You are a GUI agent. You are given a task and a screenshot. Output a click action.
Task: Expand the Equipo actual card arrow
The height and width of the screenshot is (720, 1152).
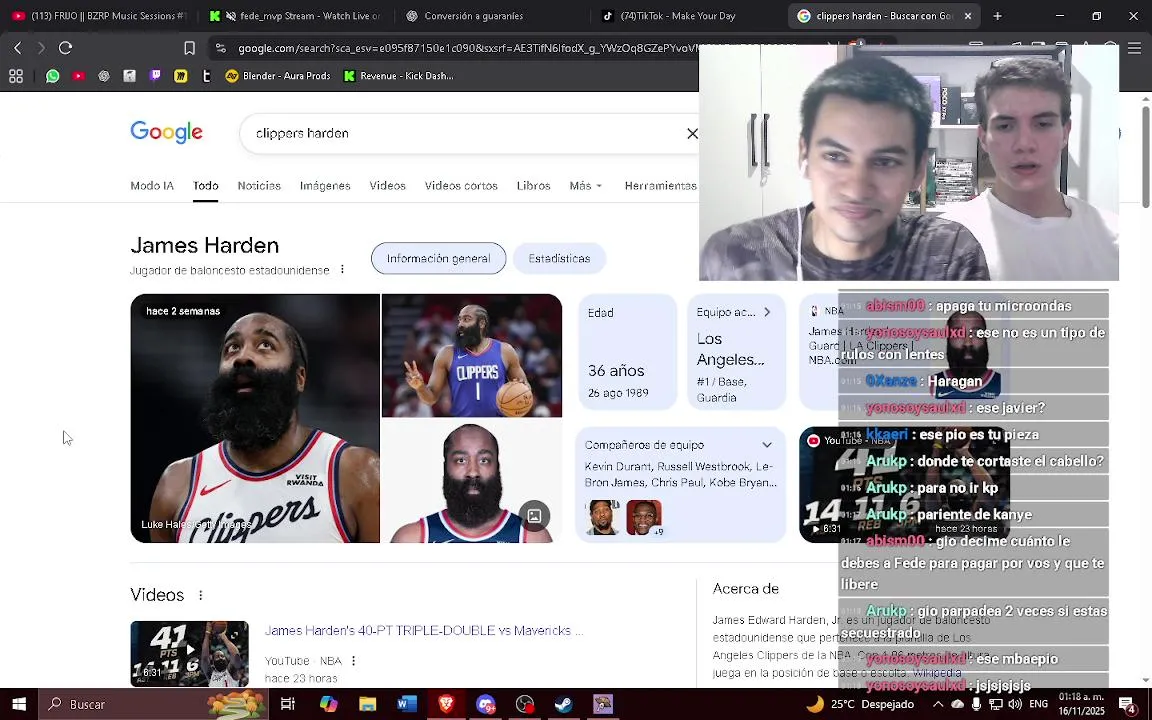pos(767,312)
